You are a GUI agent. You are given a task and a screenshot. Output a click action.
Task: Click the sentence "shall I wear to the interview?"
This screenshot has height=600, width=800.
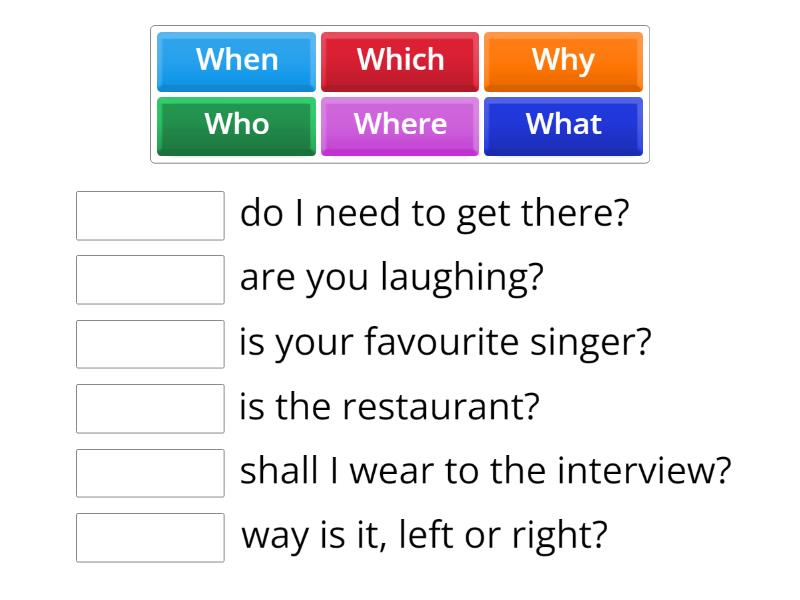(486, 469)
